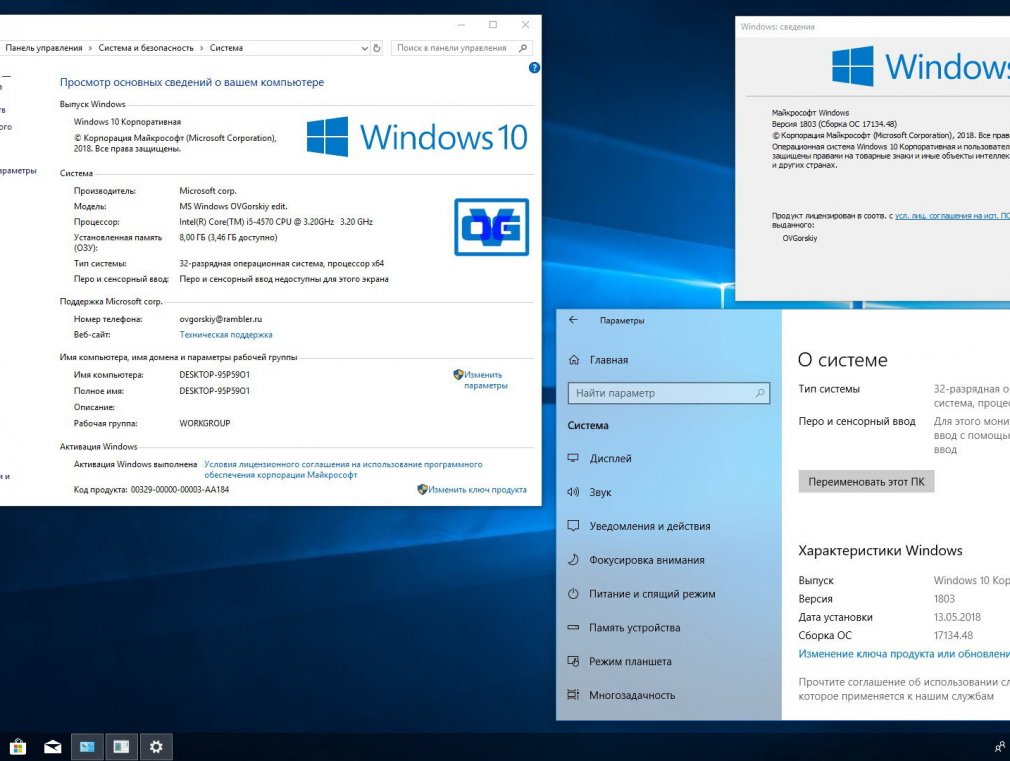This screenshot has height=761, width=1010.
Task: Open the license terms link in the winver window
Action: pyautogui.click(x=952, y=215)
